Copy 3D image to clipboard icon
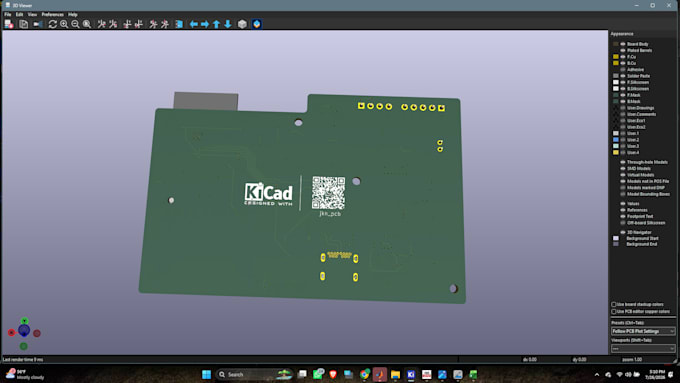This screenshot has height=383, width=680. [23, 24]
